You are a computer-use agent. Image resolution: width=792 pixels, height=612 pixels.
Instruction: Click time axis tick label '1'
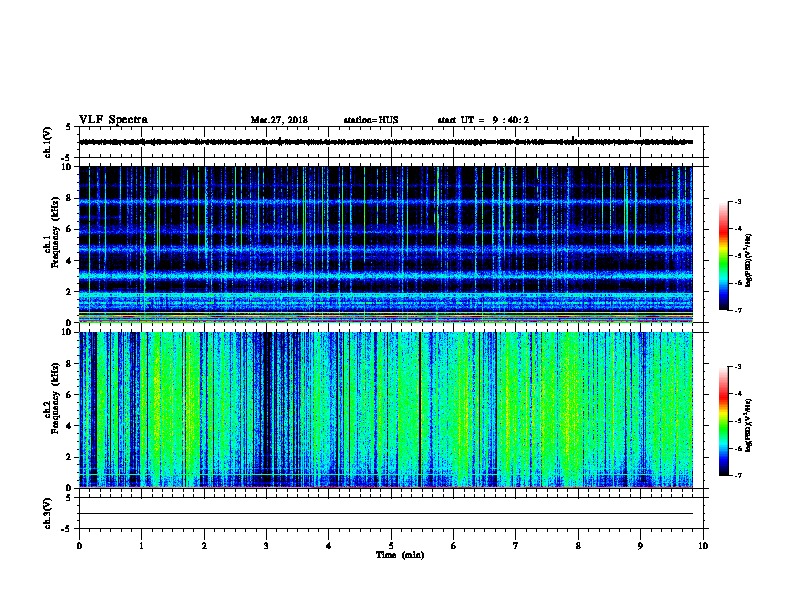coord(141,546)
